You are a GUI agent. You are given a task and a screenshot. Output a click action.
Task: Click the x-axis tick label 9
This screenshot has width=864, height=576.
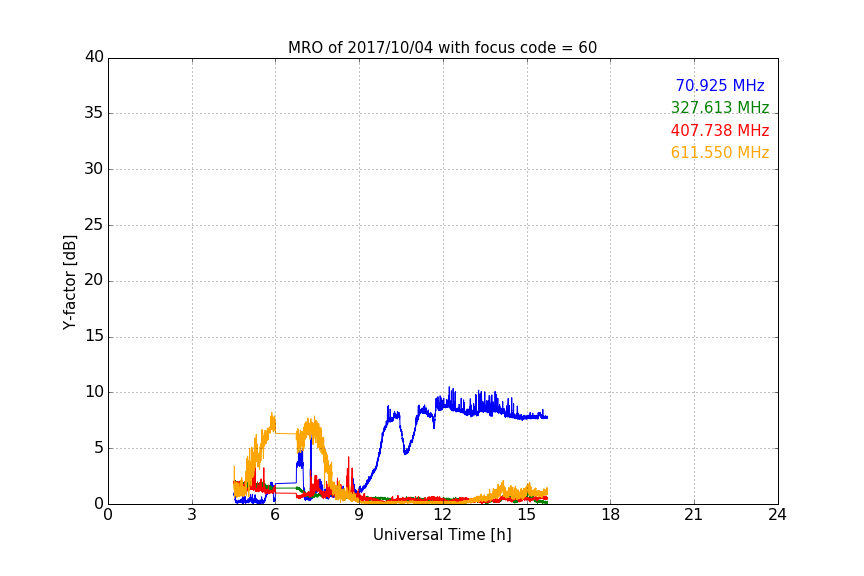click(359, 515)
